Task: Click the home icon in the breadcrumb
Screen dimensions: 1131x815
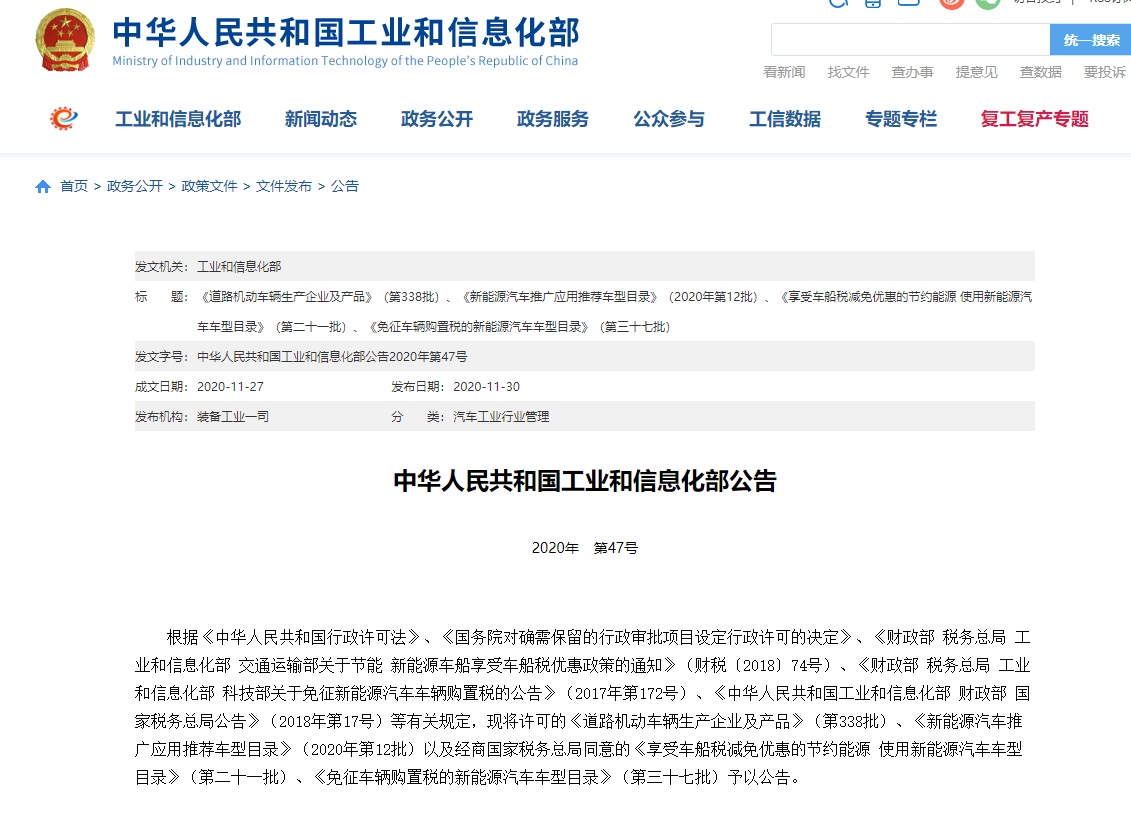Action: coord(43,187)
